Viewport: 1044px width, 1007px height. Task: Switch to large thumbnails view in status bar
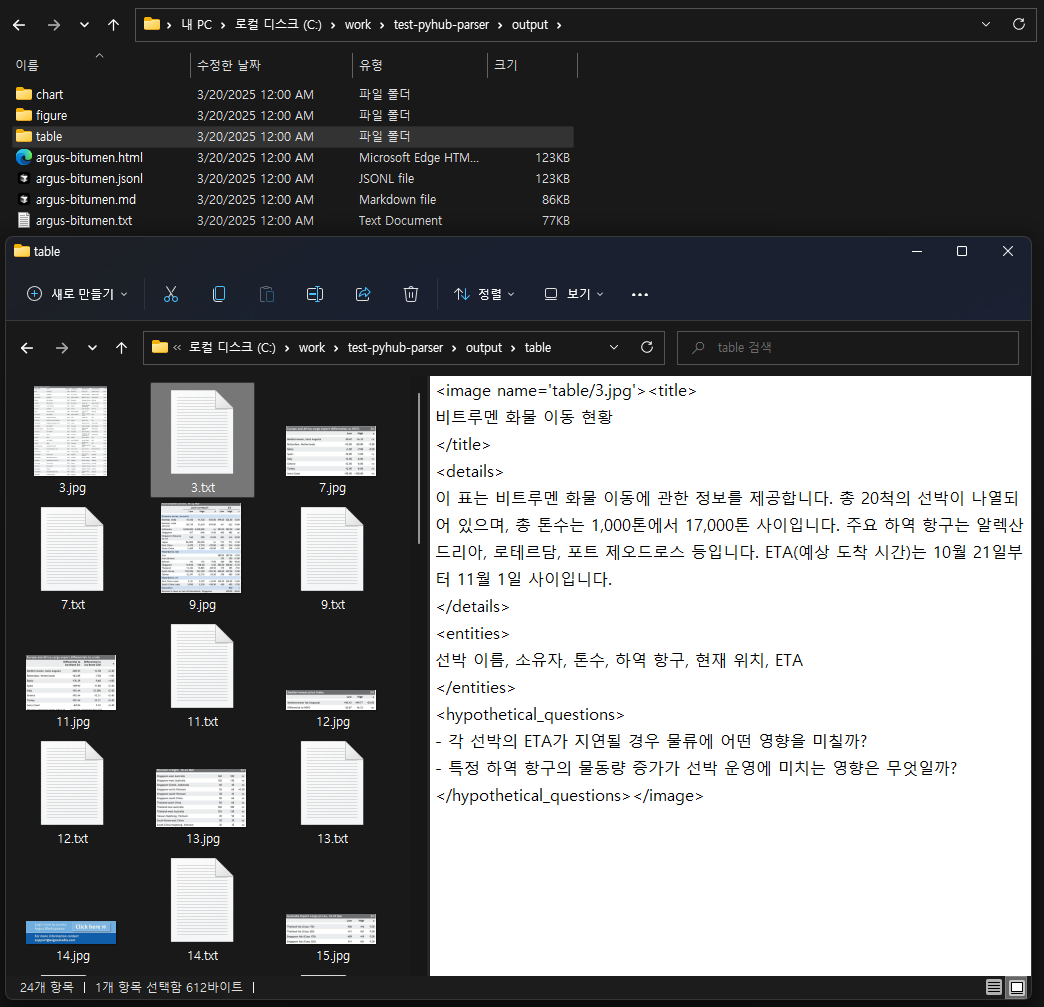[1017, 987]
